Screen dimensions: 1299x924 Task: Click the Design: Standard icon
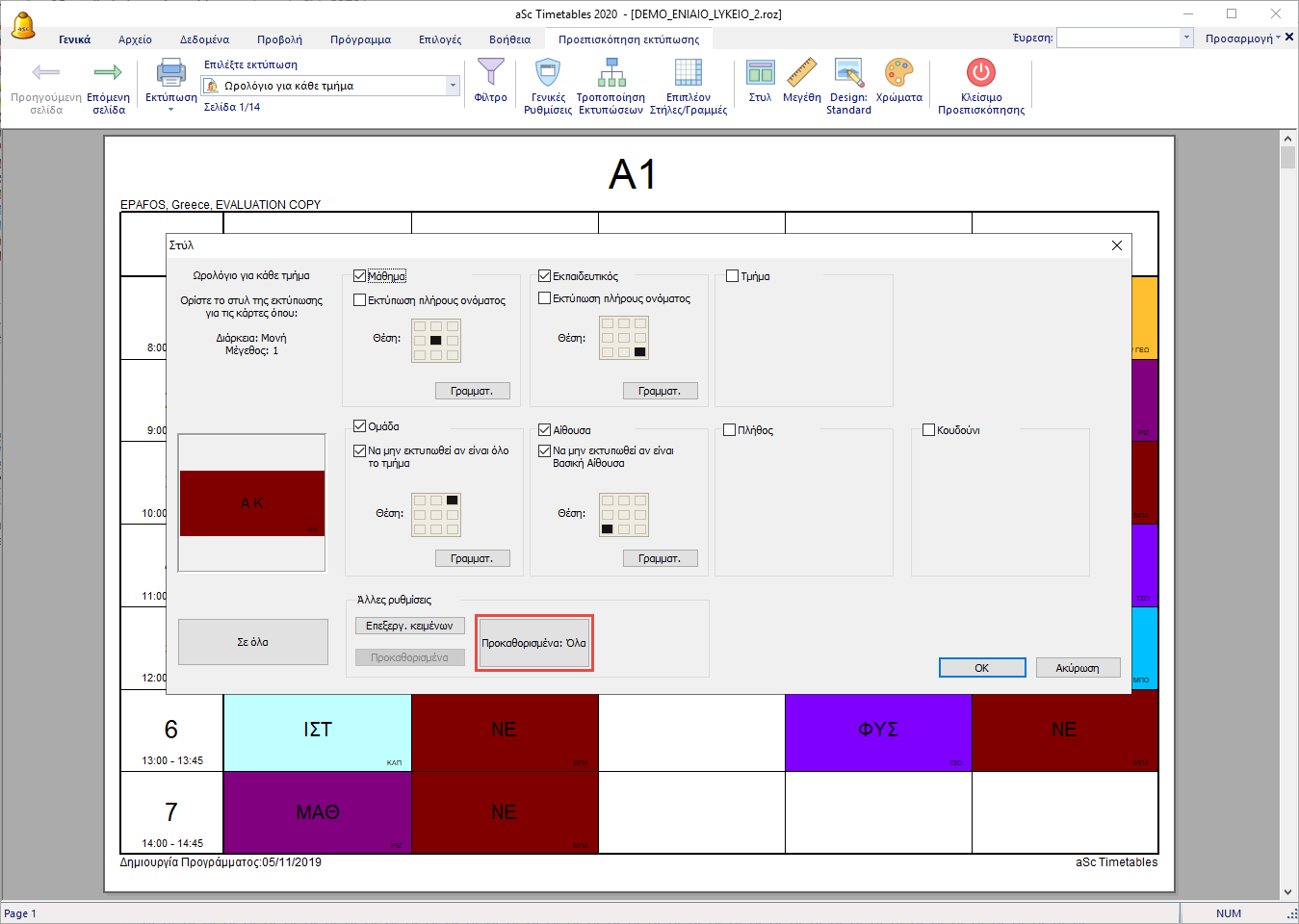(848, 74)
